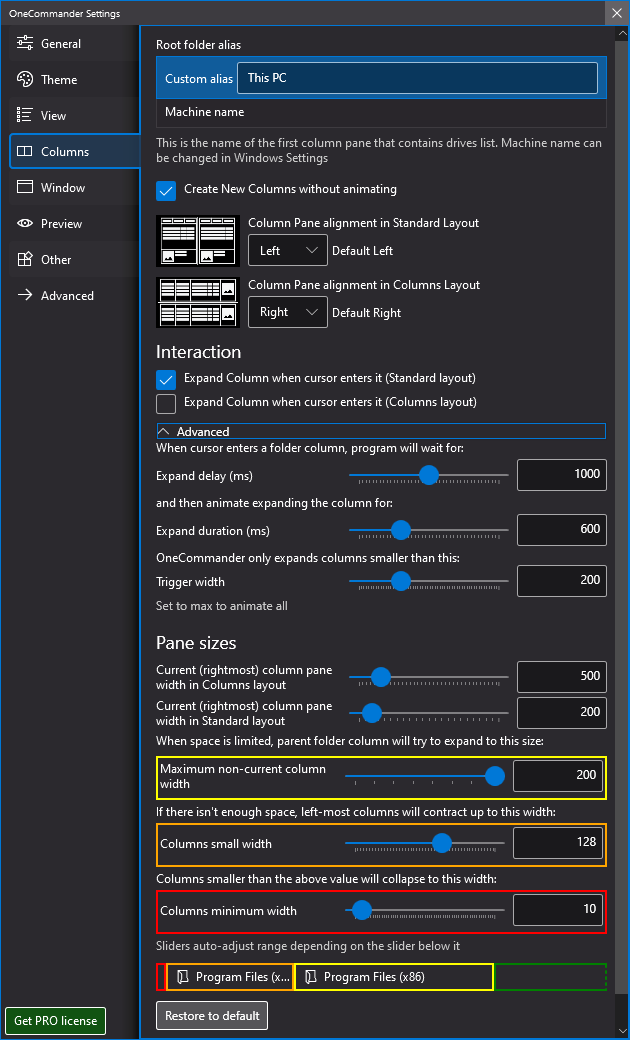Open Columns Layout alignment dropdown set to Right
The height and width of the screenshot is (1040, 630).
pyautogui.click(x=287, y=312)
